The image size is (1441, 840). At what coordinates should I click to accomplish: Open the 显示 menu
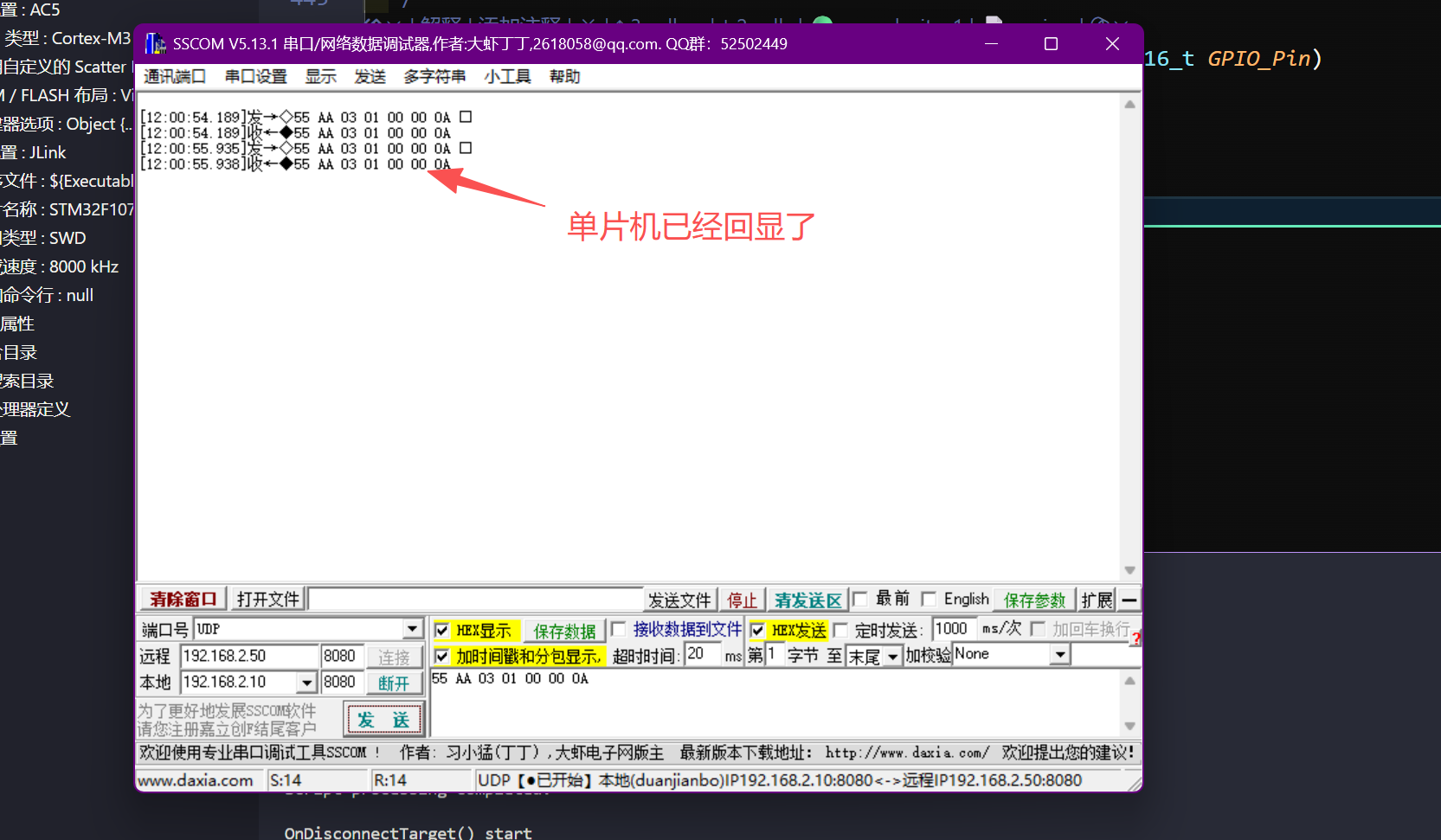[320, 76]
